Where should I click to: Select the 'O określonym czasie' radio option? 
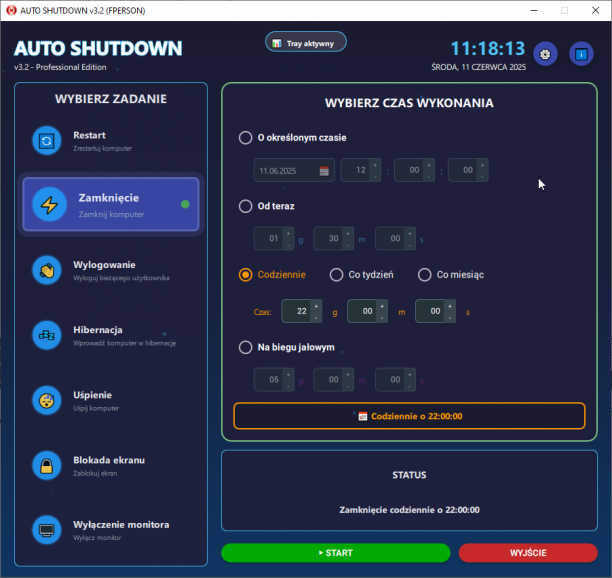(x=246, y=138)
